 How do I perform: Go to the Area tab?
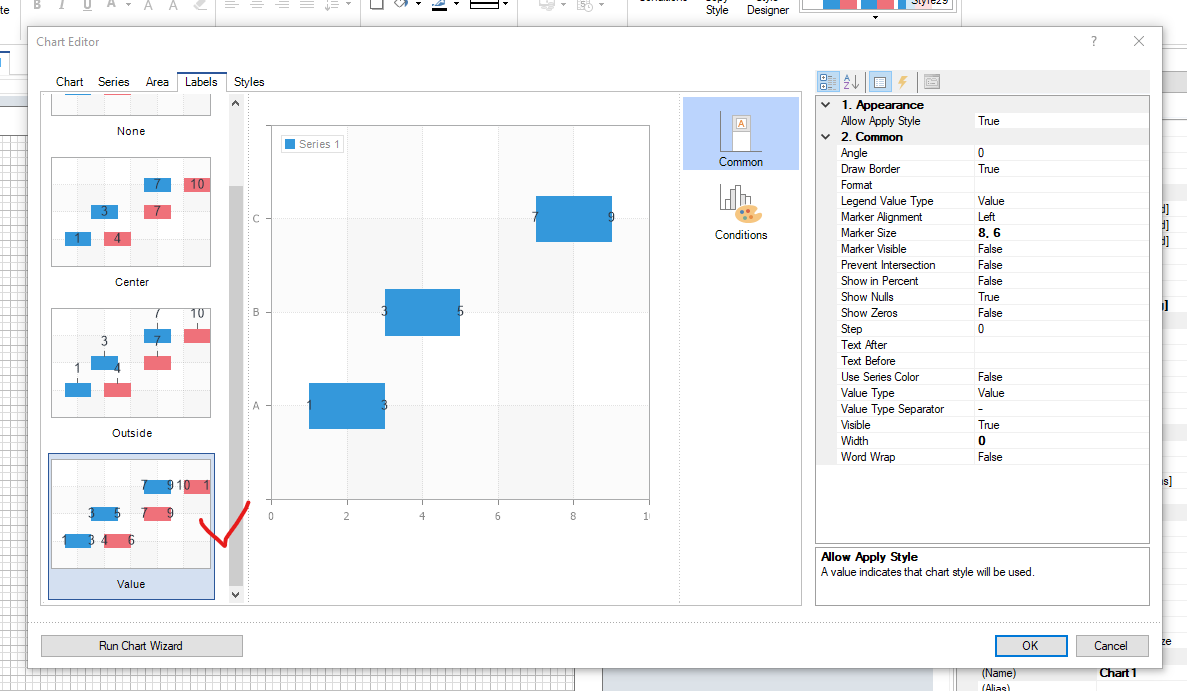(x=157, y=82)
